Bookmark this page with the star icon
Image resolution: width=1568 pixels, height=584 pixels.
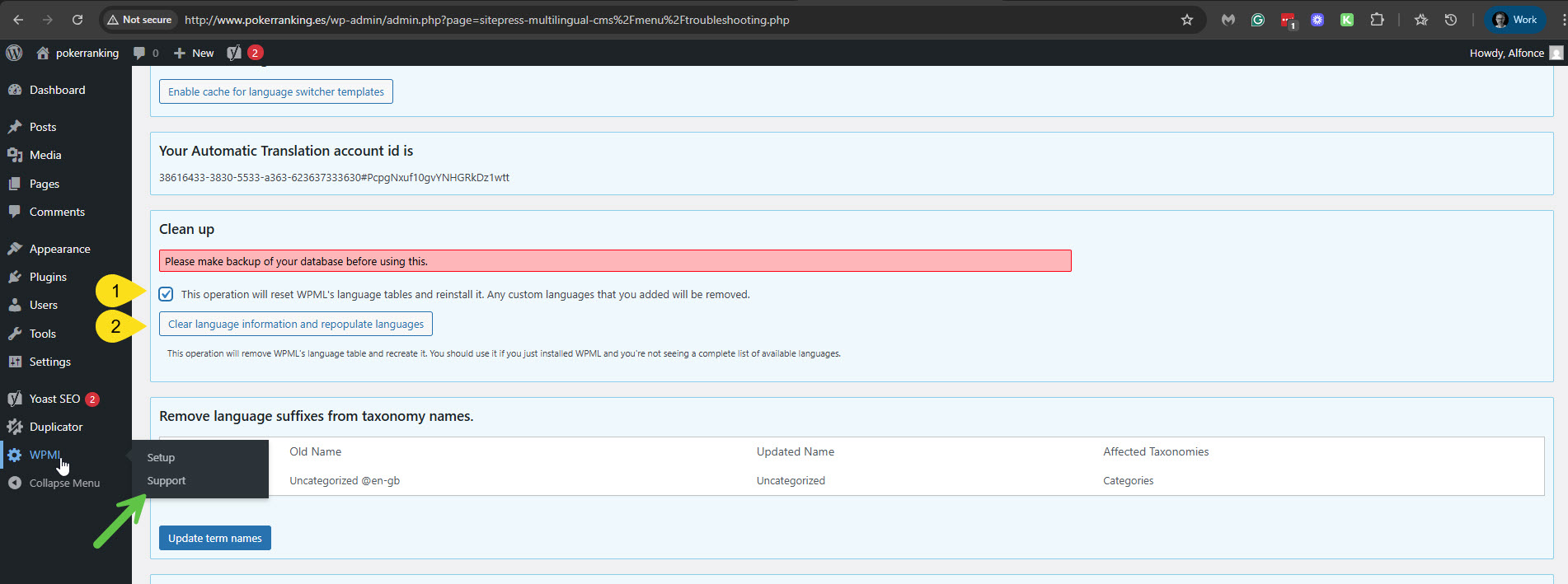[1187, 20]
